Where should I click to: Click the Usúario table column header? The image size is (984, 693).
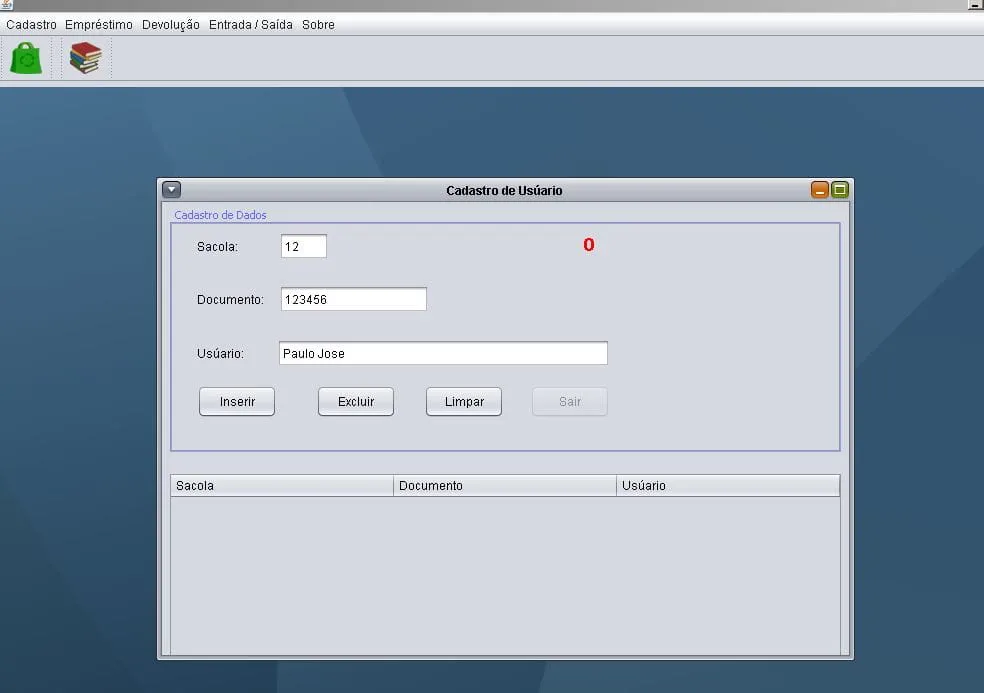[x=728, y=486]
